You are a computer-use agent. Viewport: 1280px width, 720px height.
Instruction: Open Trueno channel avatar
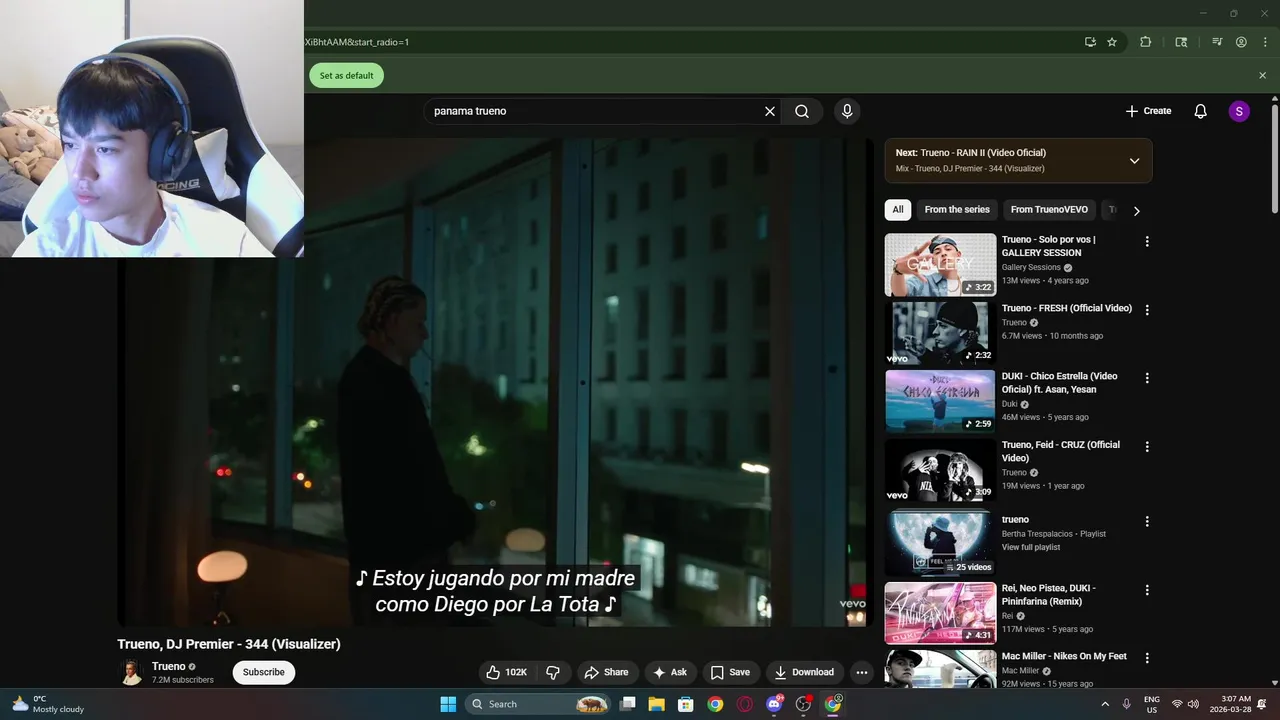click(131, 672)
